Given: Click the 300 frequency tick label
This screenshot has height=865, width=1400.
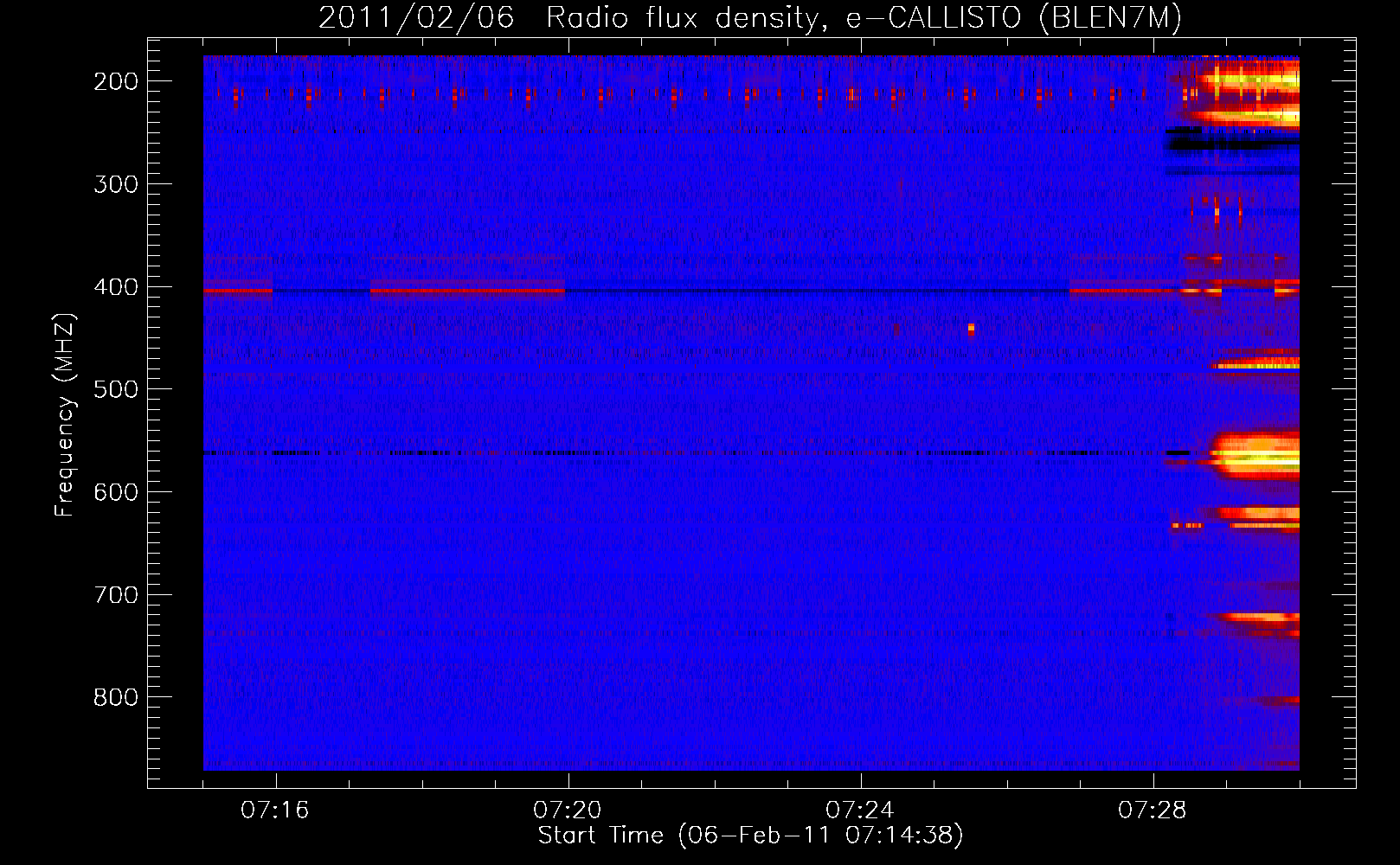Looking at the screenshot, I should tap(116, 184).
